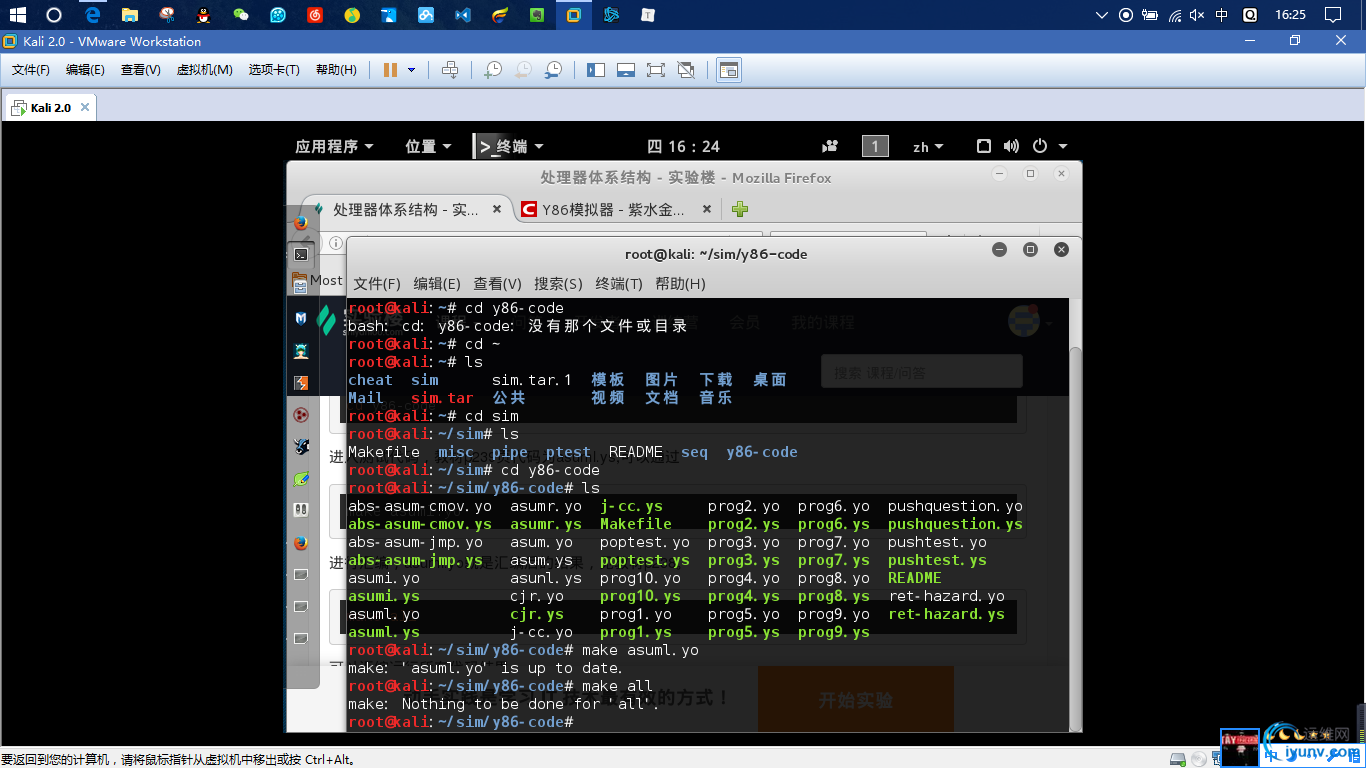
Task: Open the Kali power system menu
Action: pyautogui.click(x=1049, y=146)
